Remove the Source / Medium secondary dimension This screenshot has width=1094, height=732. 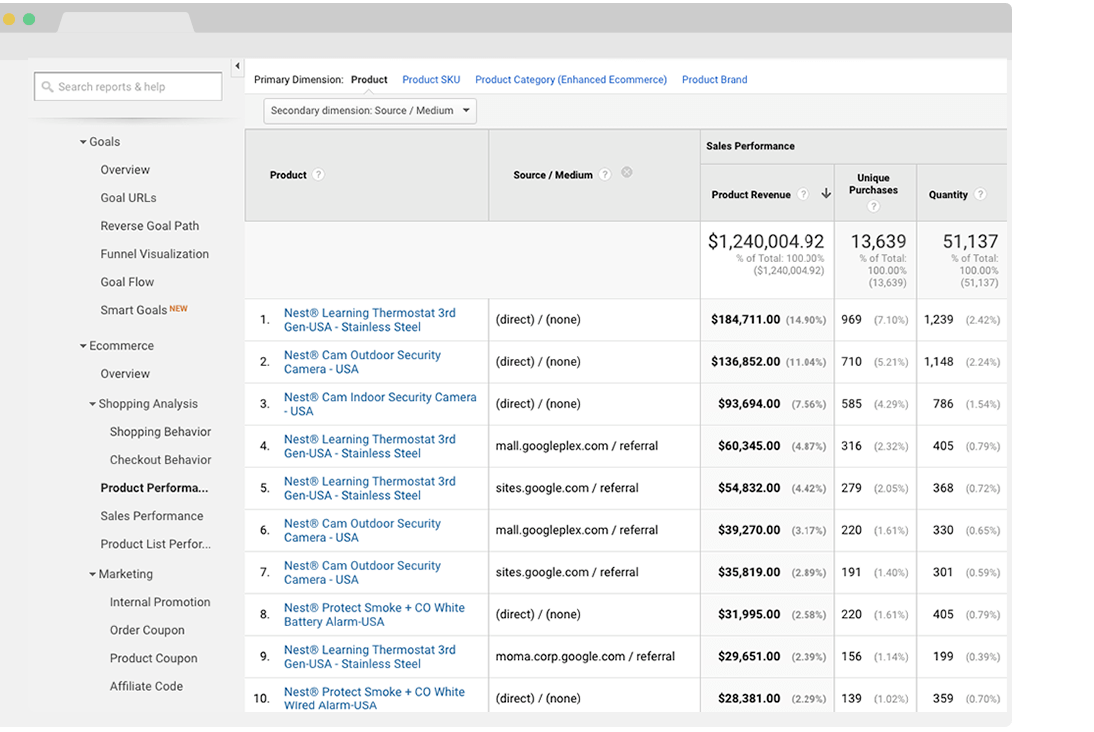pyautogui.click(x=627, y=172)
